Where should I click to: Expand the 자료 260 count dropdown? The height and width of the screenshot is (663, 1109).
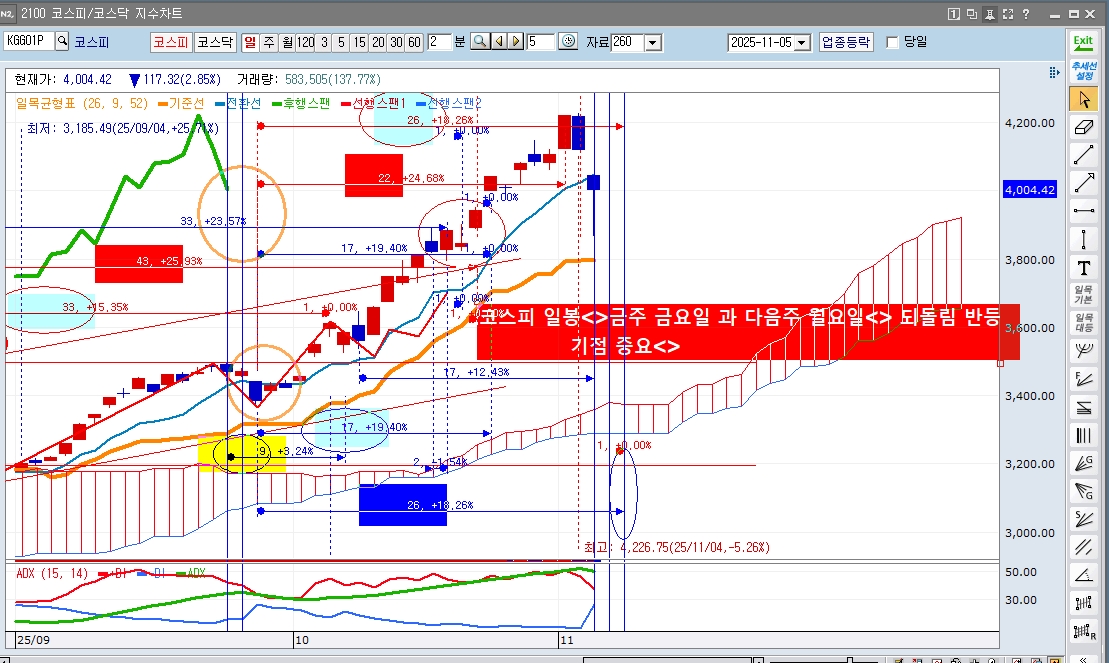click(x=653, y=42)
